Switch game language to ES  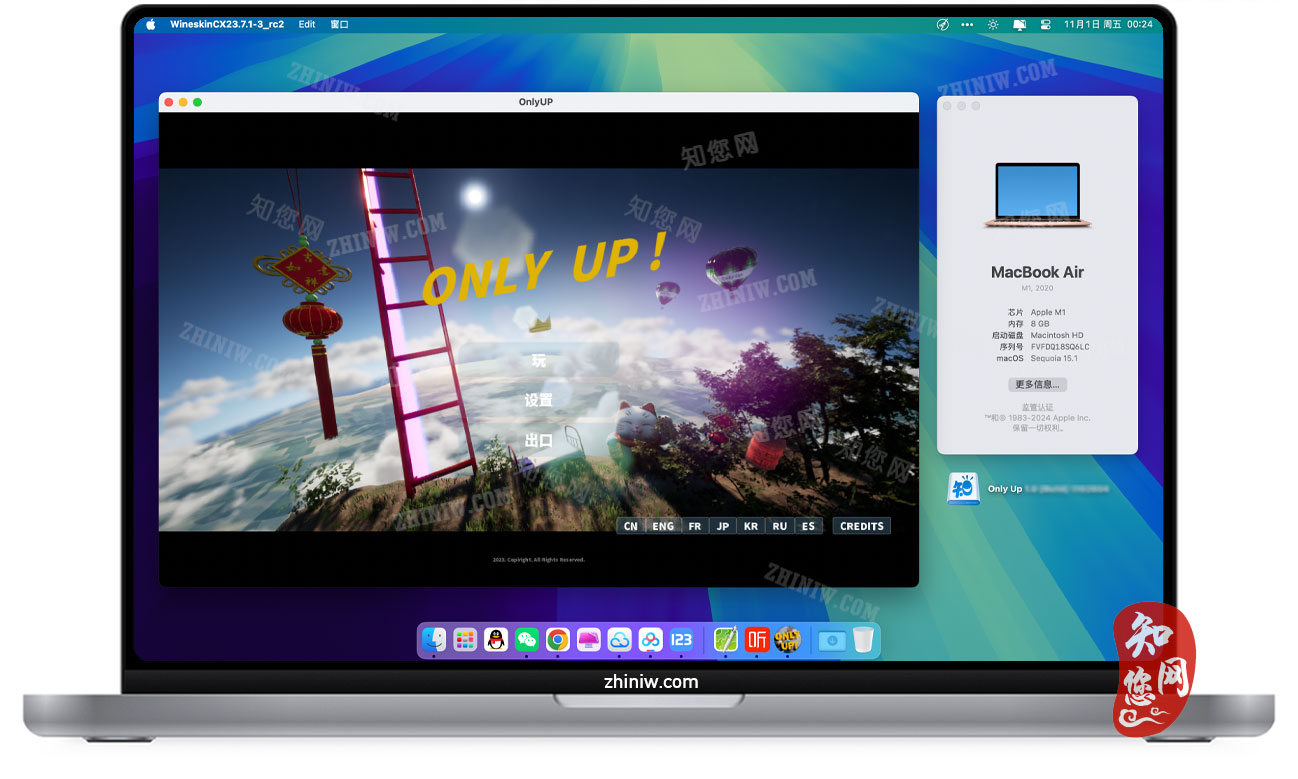click(x=808, y=526)
